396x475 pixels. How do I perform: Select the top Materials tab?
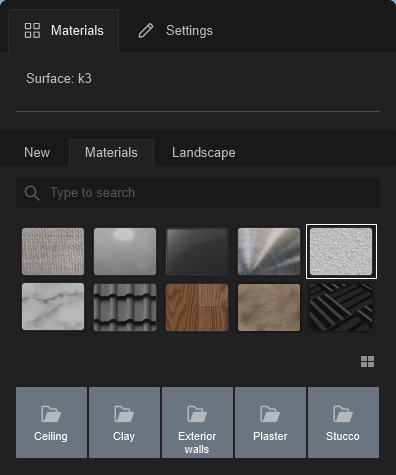pyautogui.click(x=64, y=31)
